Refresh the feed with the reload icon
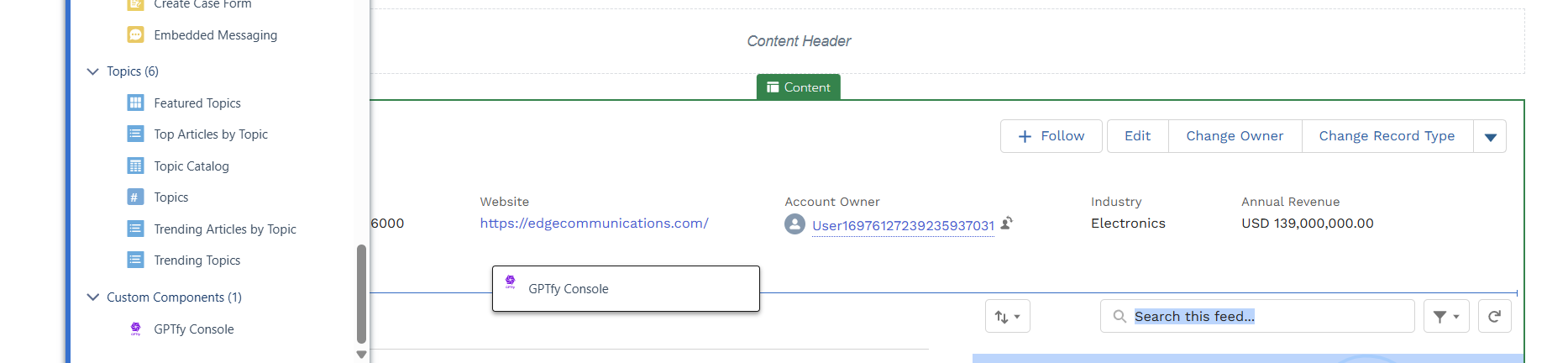The width and height of the screenshot is (1568, 363). click(1494, 316)
